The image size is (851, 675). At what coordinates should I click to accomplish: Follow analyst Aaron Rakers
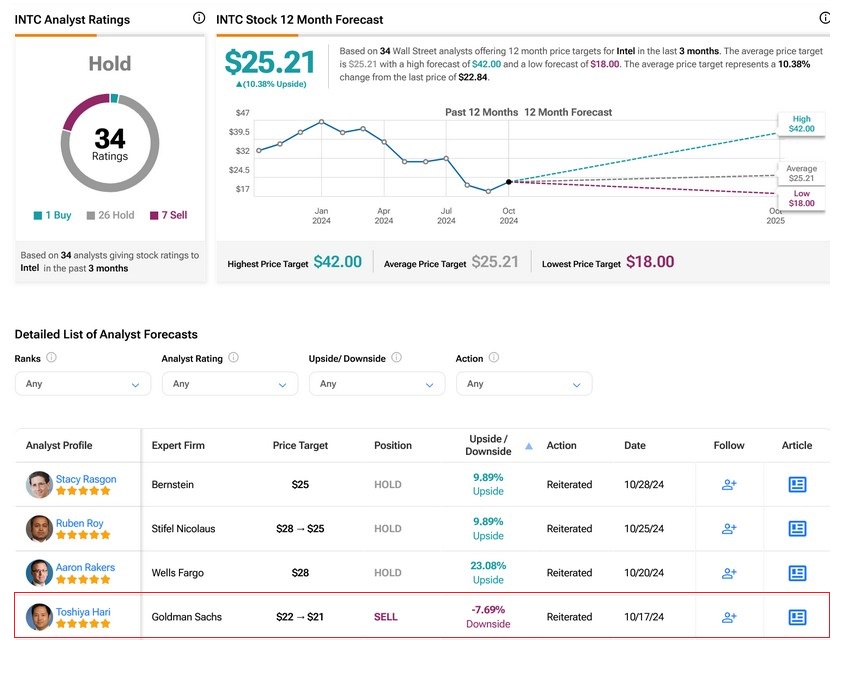[x=729, y=573]
